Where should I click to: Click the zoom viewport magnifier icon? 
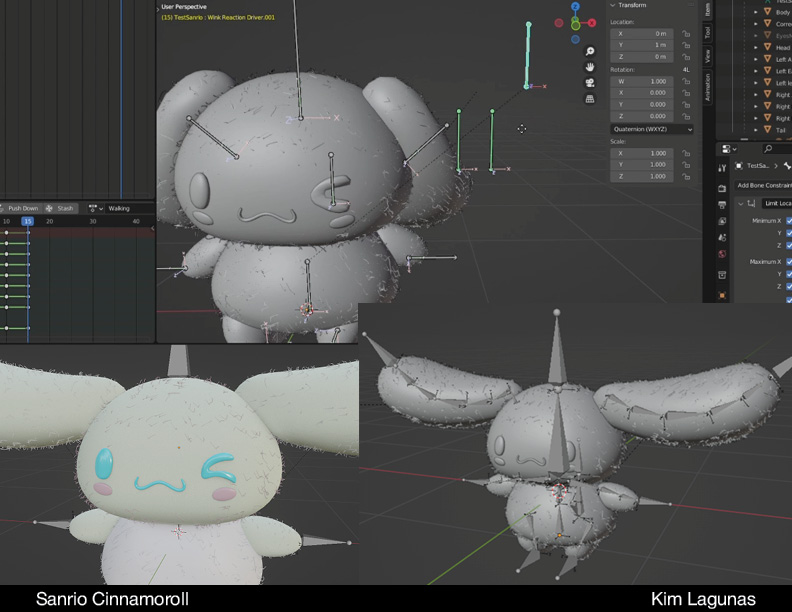[589, 51]
